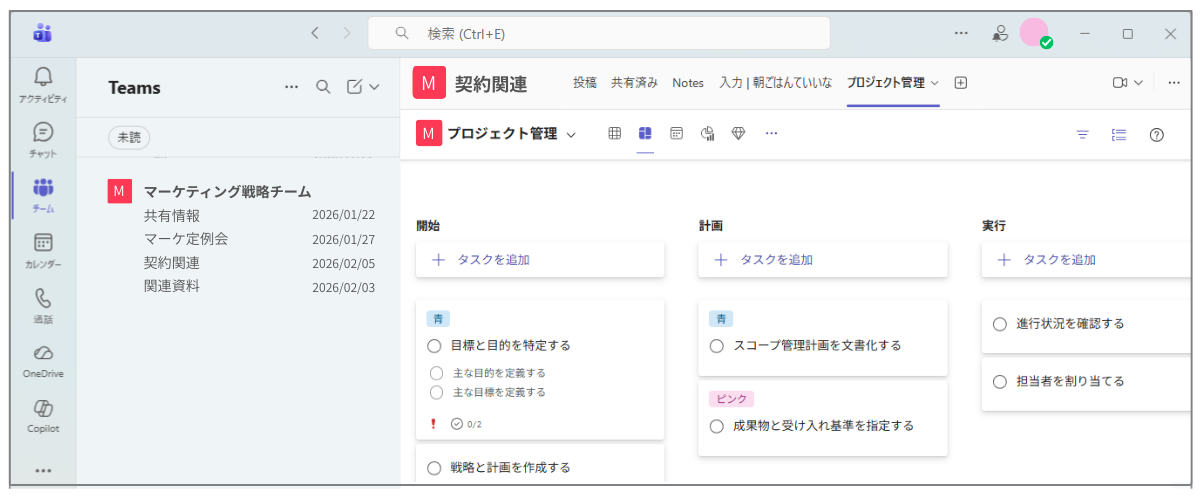The image size is (1200, 500).
Task: Check off 主な目的を定義する checklist item
Action: (436, 373)
